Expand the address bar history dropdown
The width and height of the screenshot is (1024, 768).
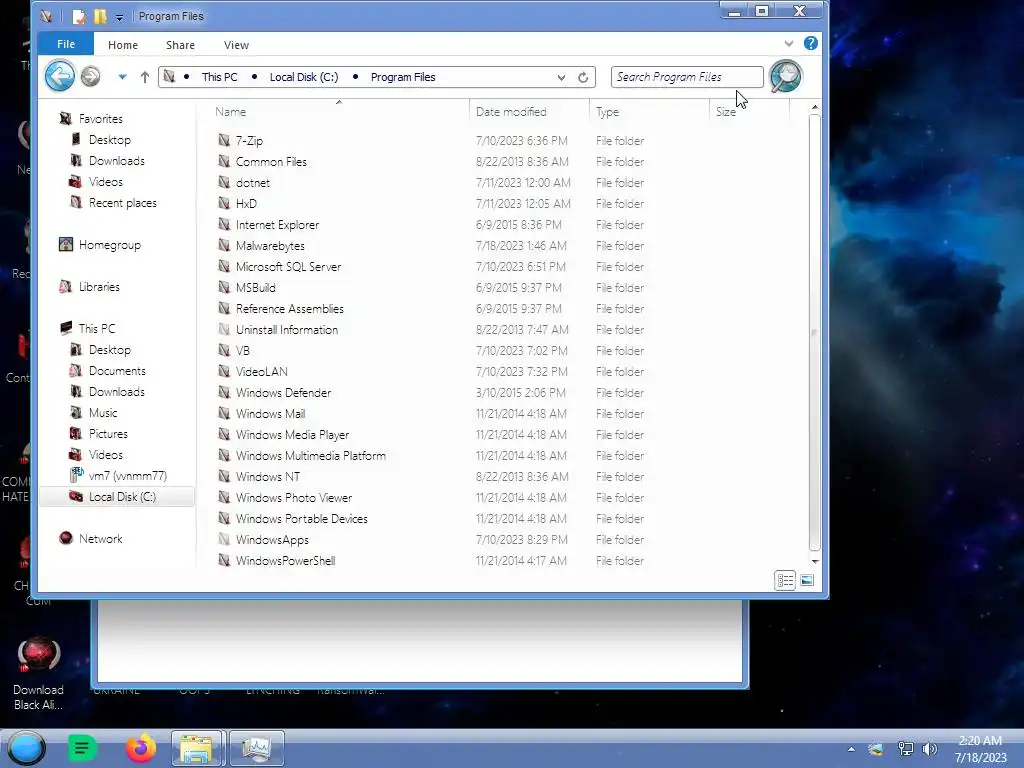coord(561,77)
